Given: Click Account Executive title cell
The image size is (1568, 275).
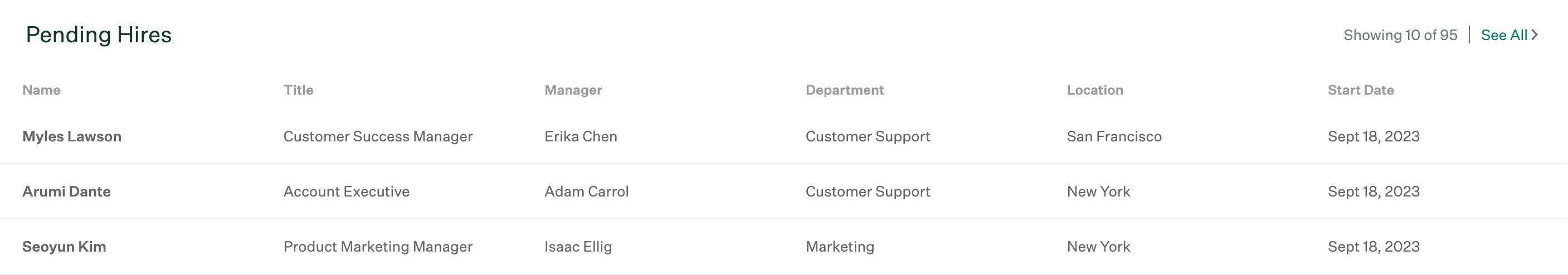Looking at the screenshot, I should coord(347,191).
